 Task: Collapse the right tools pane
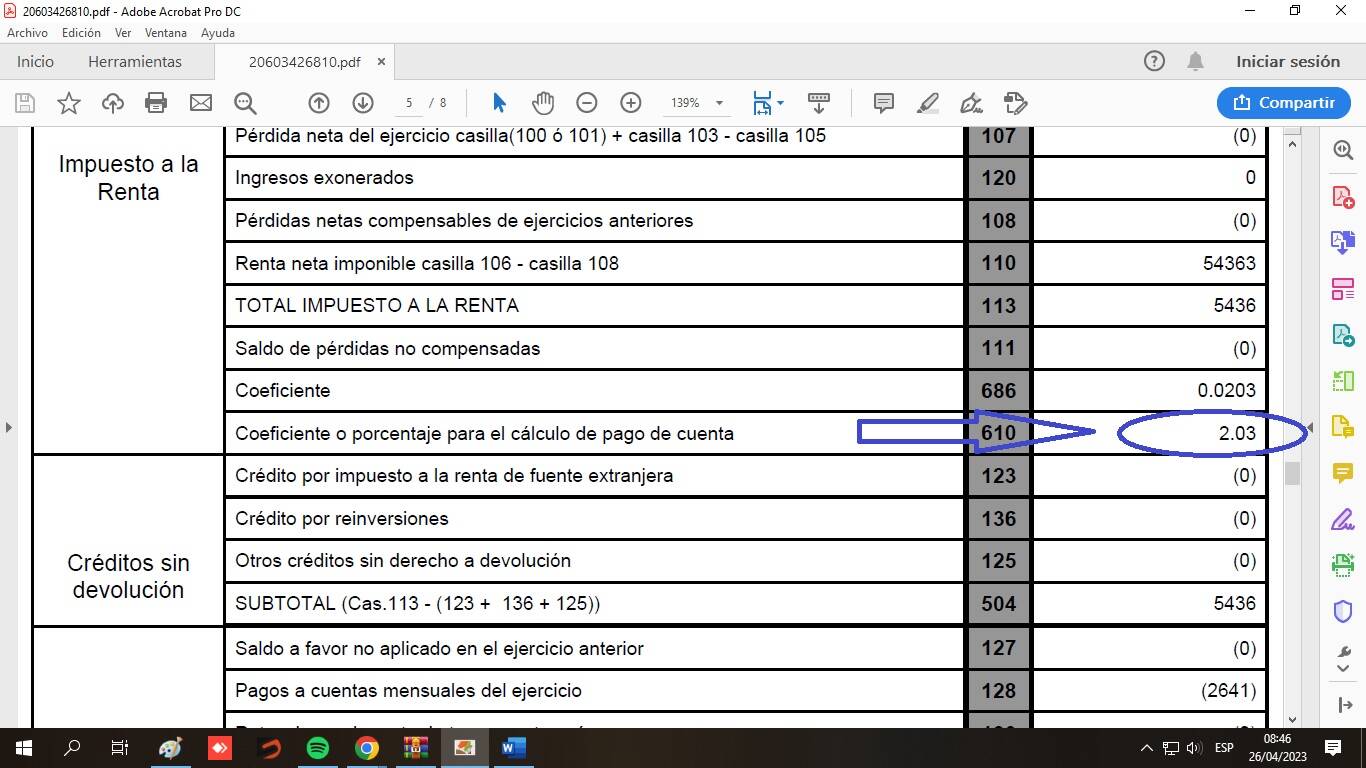click(x=1310, y=427)
